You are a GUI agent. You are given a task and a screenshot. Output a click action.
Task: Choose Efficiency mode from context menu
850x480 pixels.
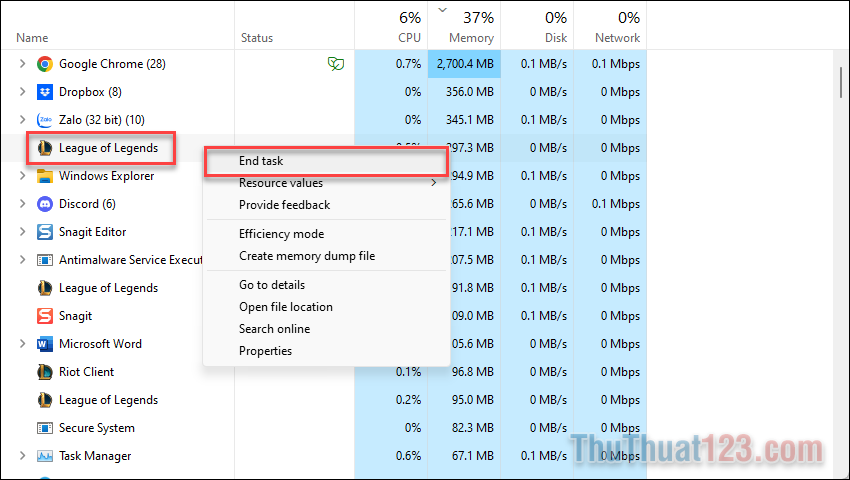[326, 234]
